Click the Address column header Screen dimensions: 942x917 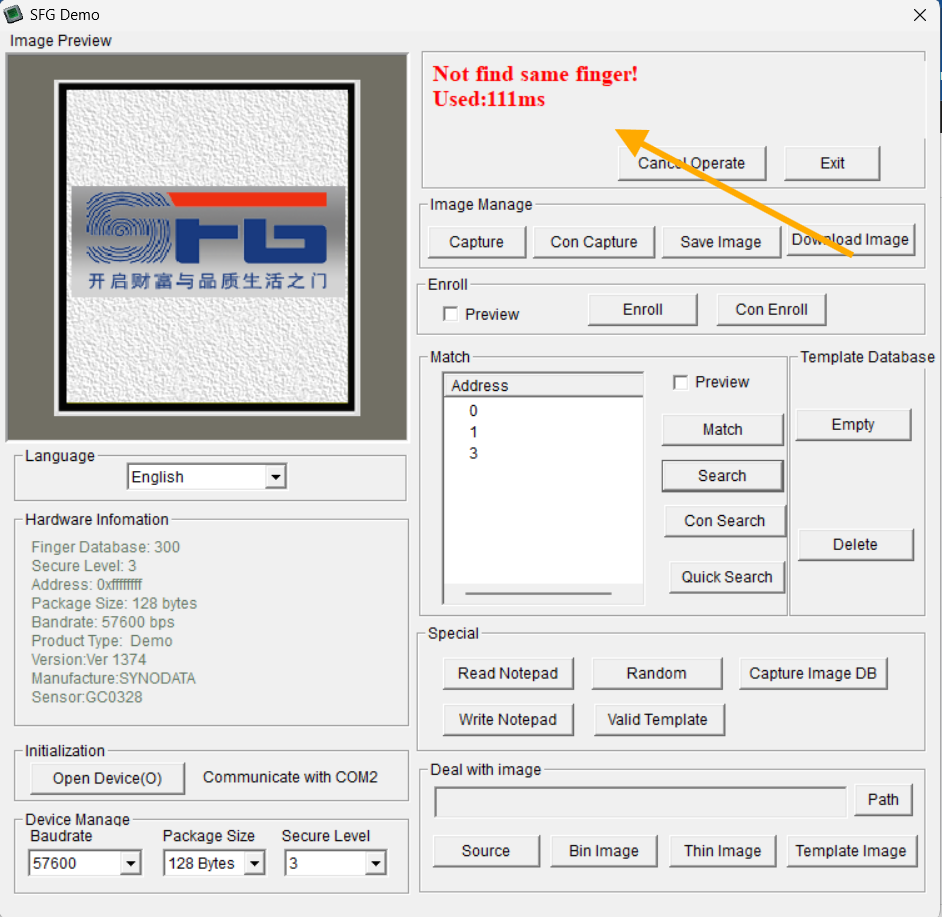coord(543,385)
